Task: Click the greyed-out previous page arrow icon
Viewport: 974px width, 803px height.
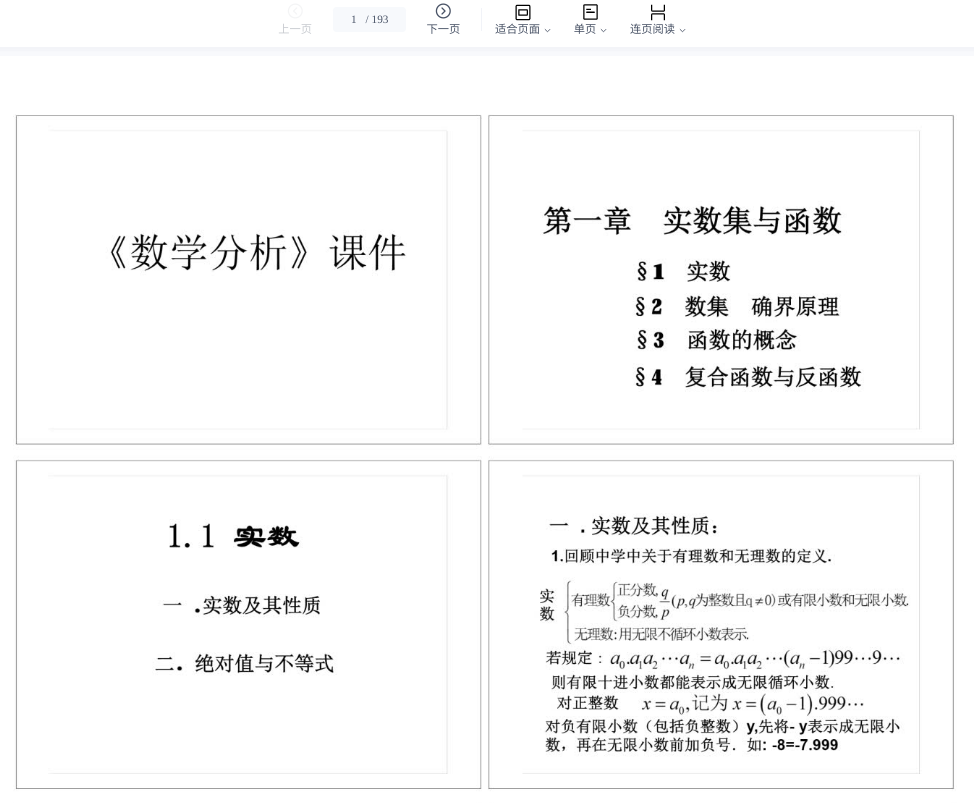Action: point(295,11)
